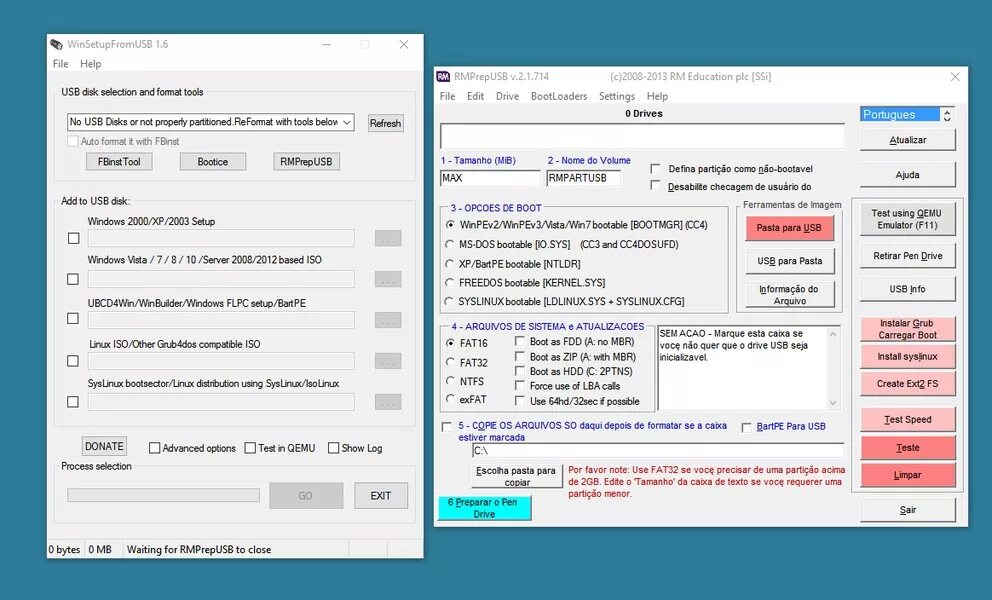Select SYSLINUX bootable option
Screen dimensions: 992x600
[x=450, y=301]
